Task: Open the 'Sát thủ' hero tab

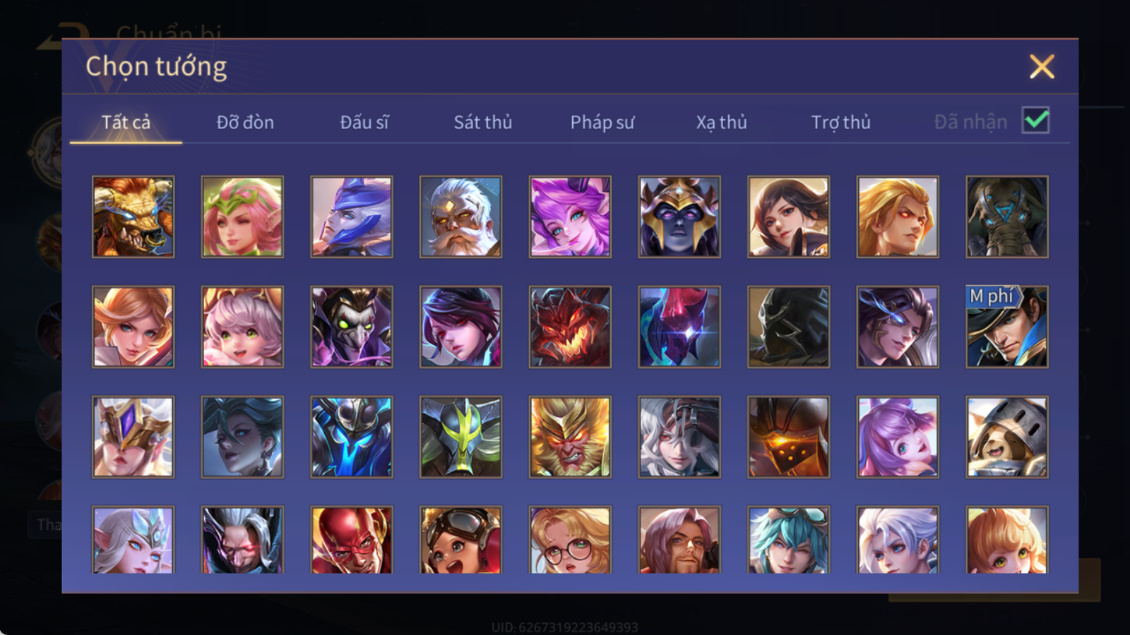Action: click(483, 123)
